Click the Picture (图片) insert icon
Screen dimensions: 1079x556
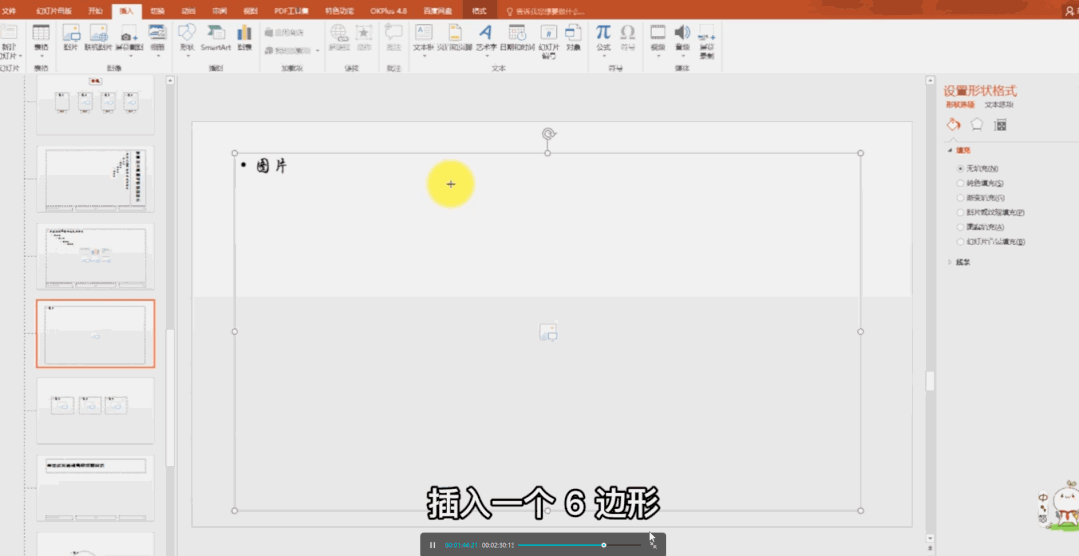point(71,32)
